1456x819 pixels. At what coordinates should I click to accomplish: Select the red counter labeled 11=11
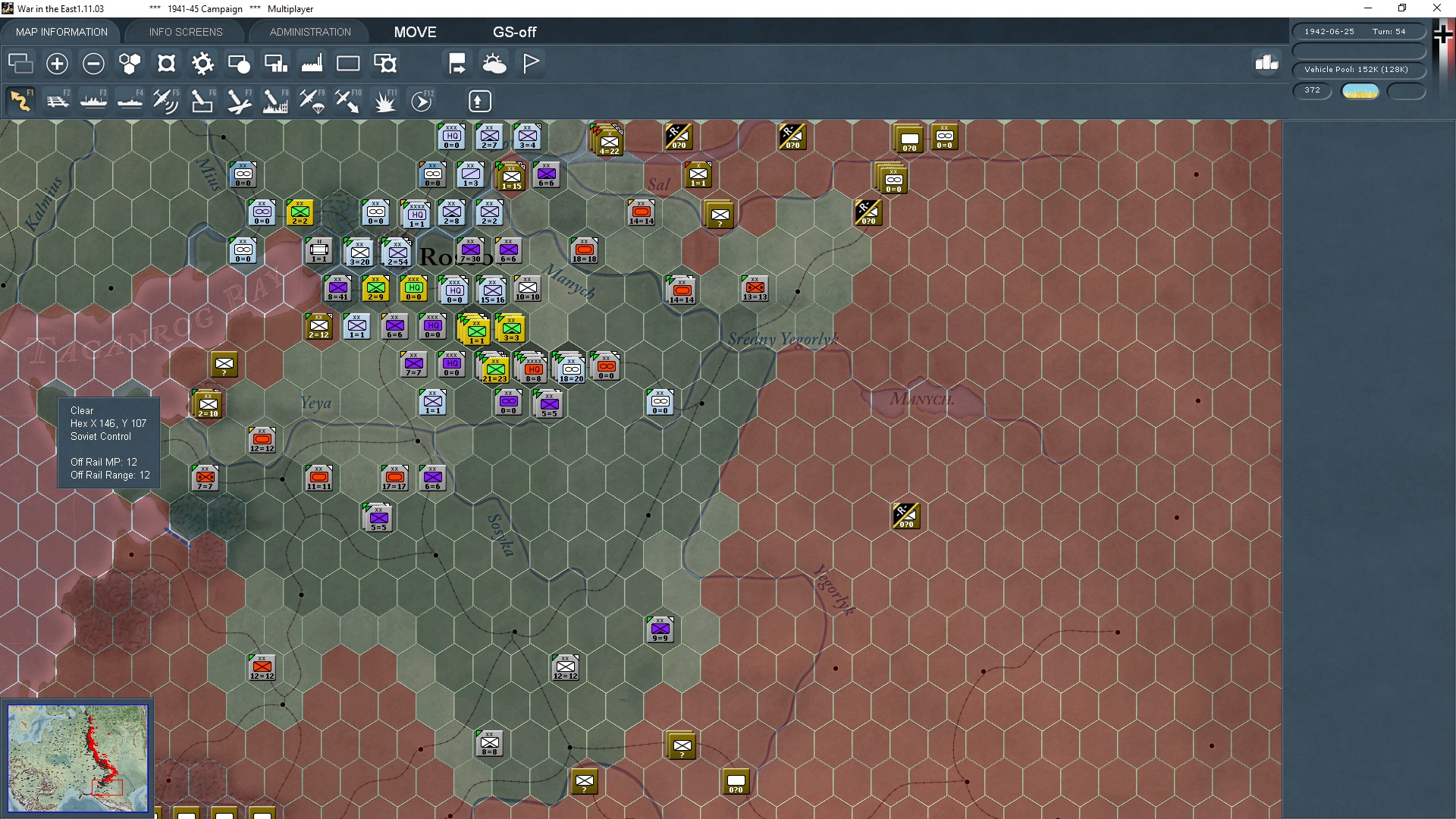[x=319, y=479]
